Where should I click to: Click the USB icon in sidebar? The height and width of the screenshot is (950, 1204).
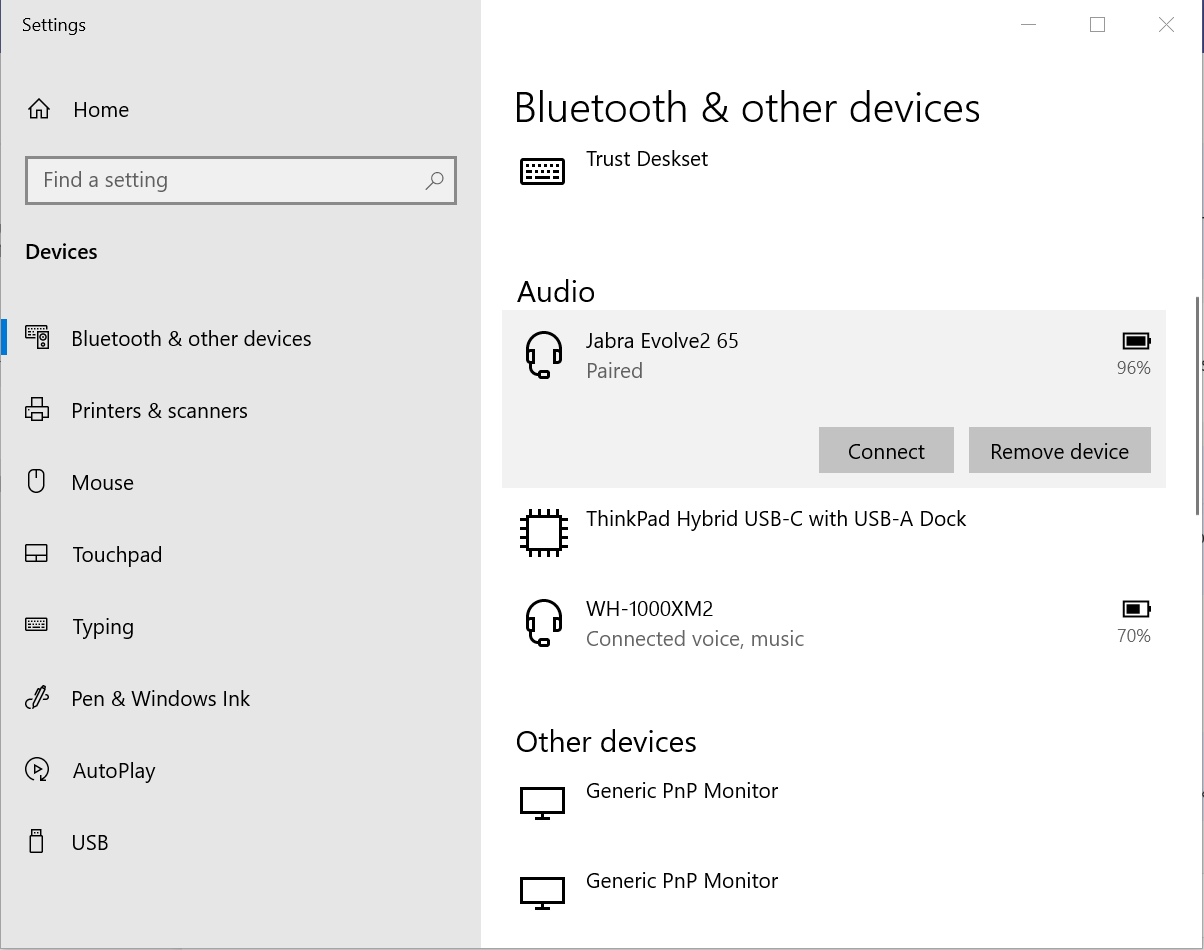[x=37, y=842]
